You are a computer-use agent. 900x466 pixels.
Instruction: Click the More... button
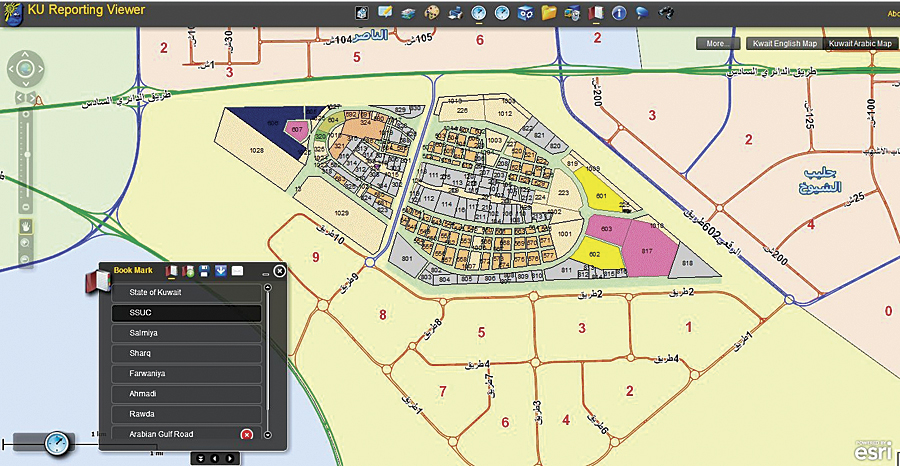point(718,44)
